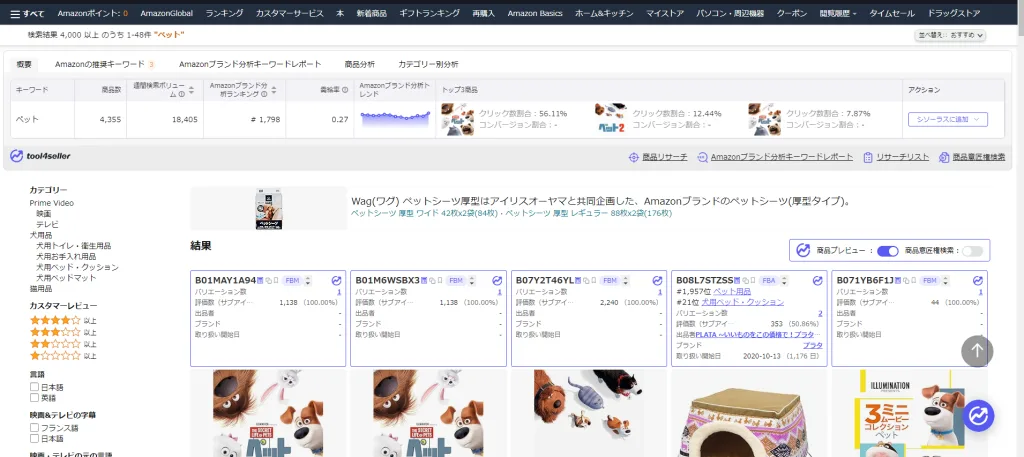Click the copy icon beside B01MAY1A94

pos(268,281)
